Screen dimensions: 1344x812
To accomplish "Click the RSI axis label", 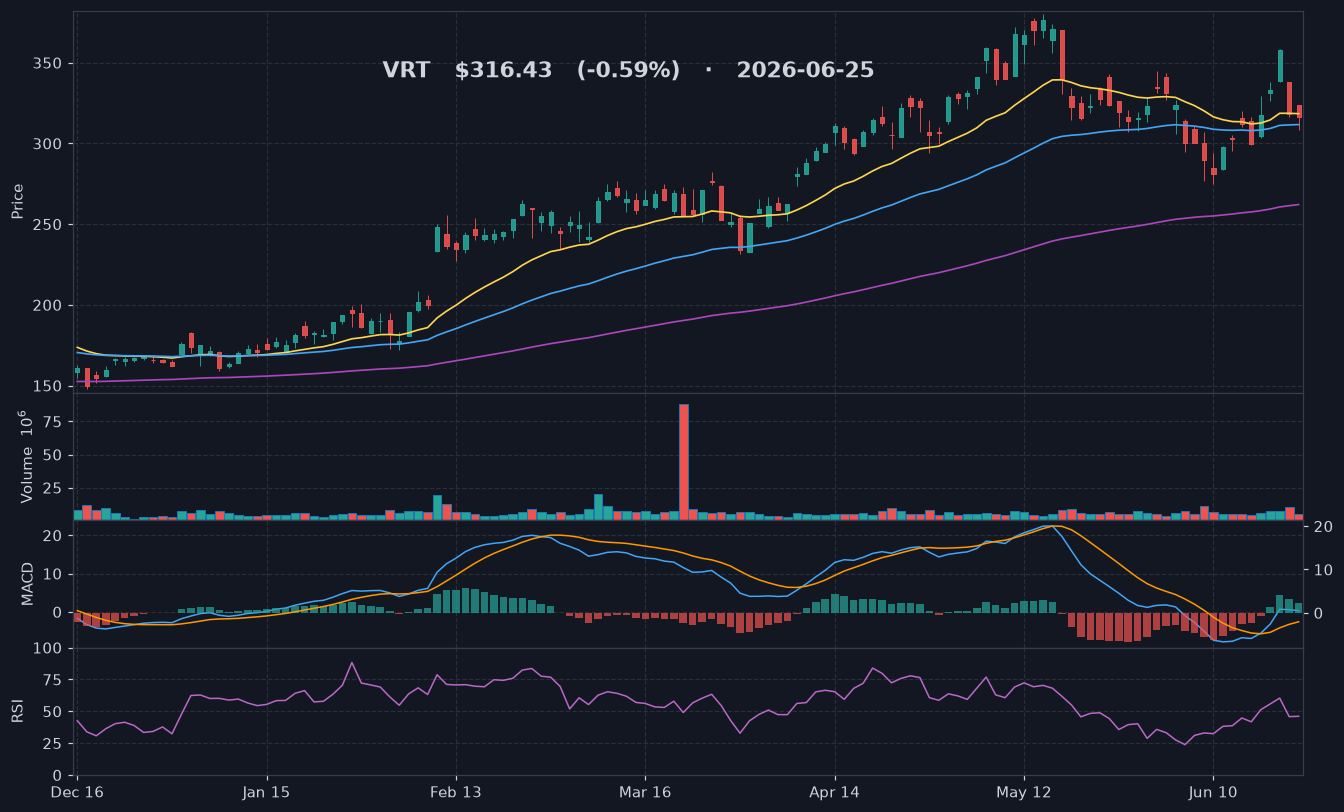I will tap(17, 711).
